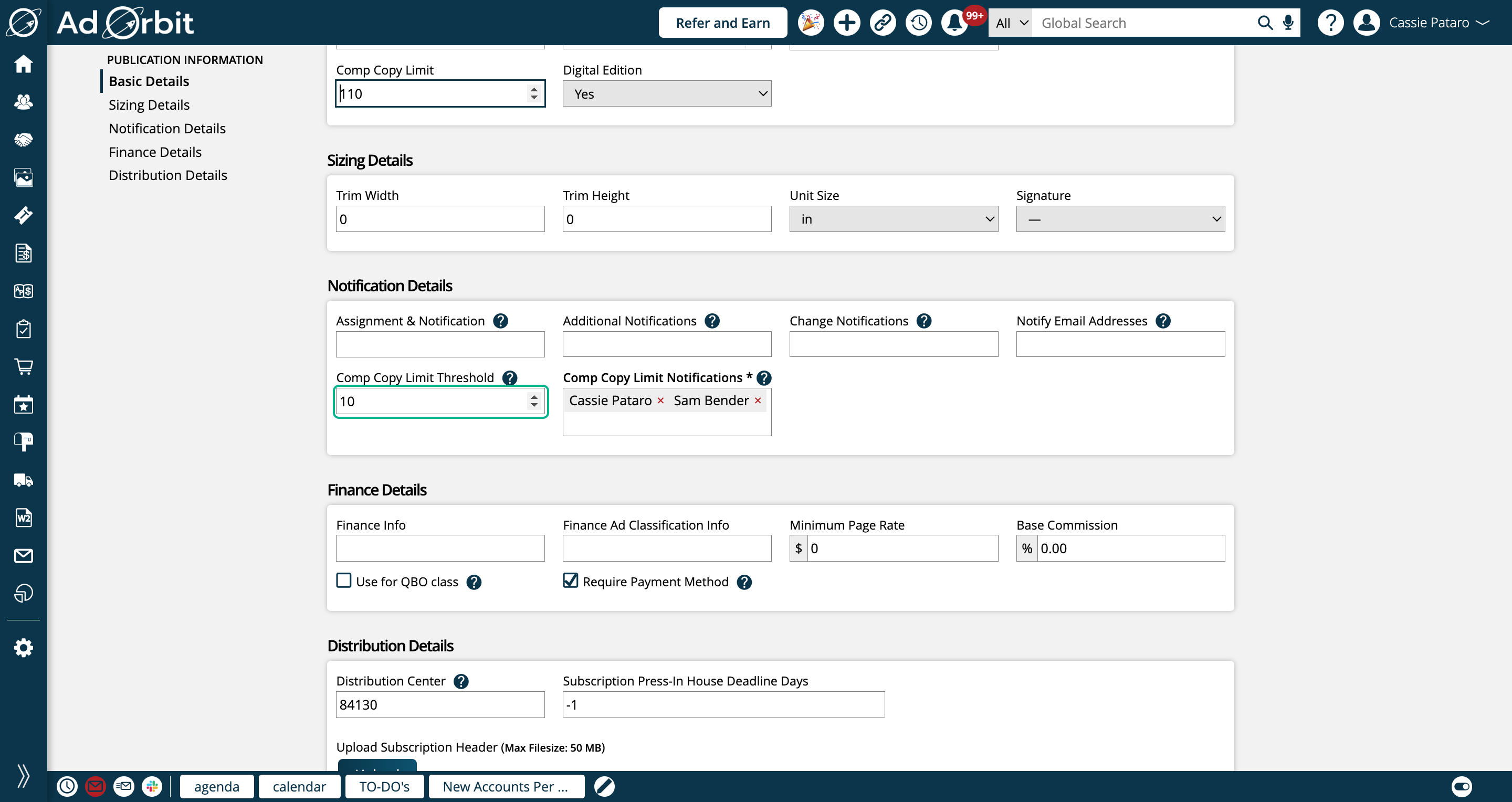Click the red mail icon in bottom bar

(95, 786)
